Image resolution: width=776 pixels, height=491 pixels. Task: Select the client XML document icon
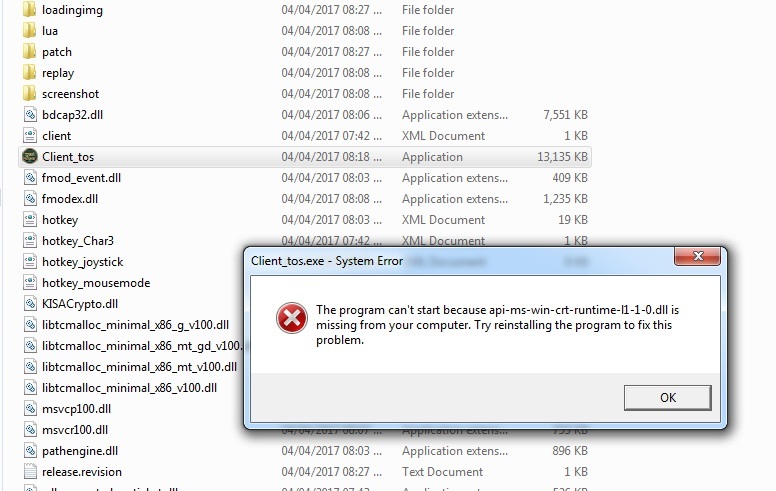tap(30, 136)
